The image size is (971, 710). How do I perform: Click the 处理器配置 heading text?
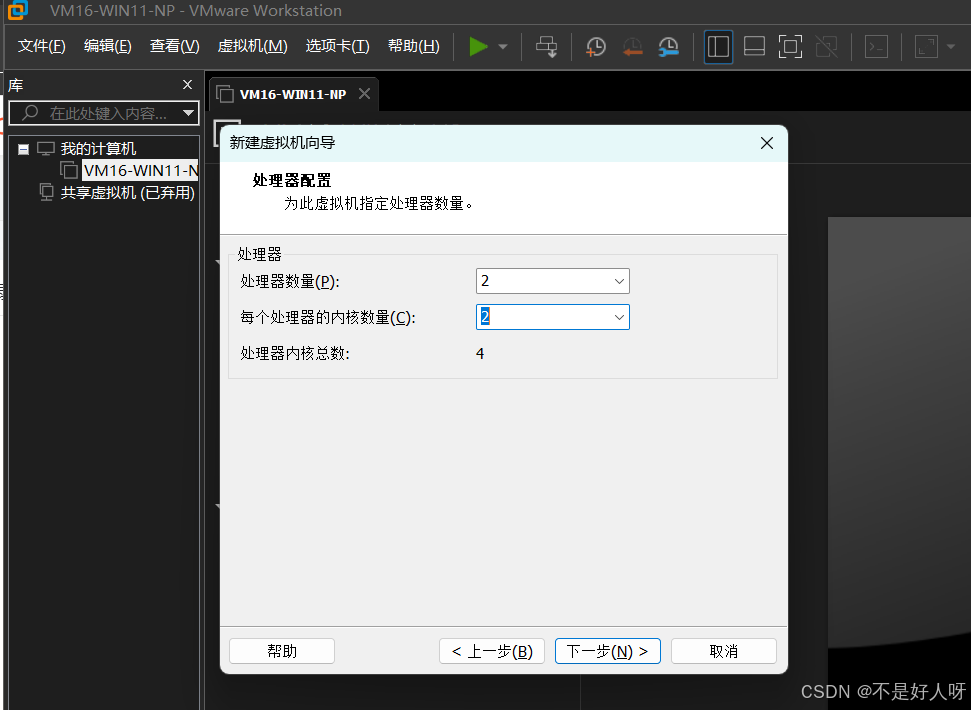292,180
